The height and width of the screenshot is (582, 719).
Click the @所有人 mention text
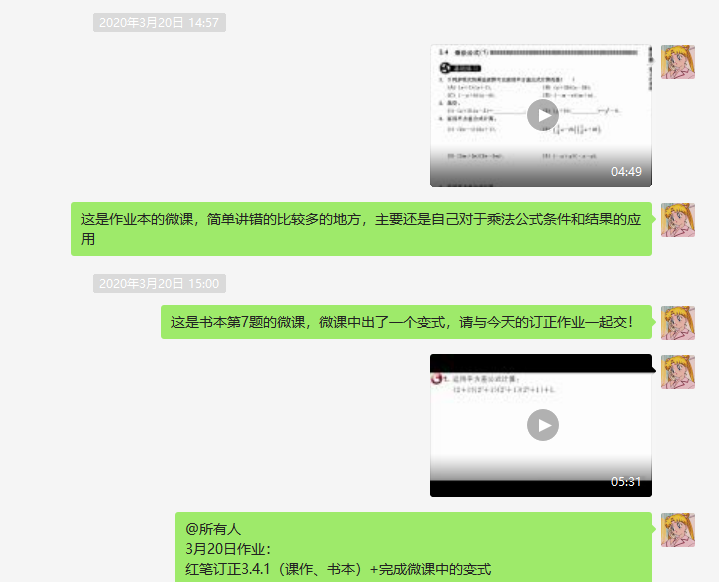point(213,529)
